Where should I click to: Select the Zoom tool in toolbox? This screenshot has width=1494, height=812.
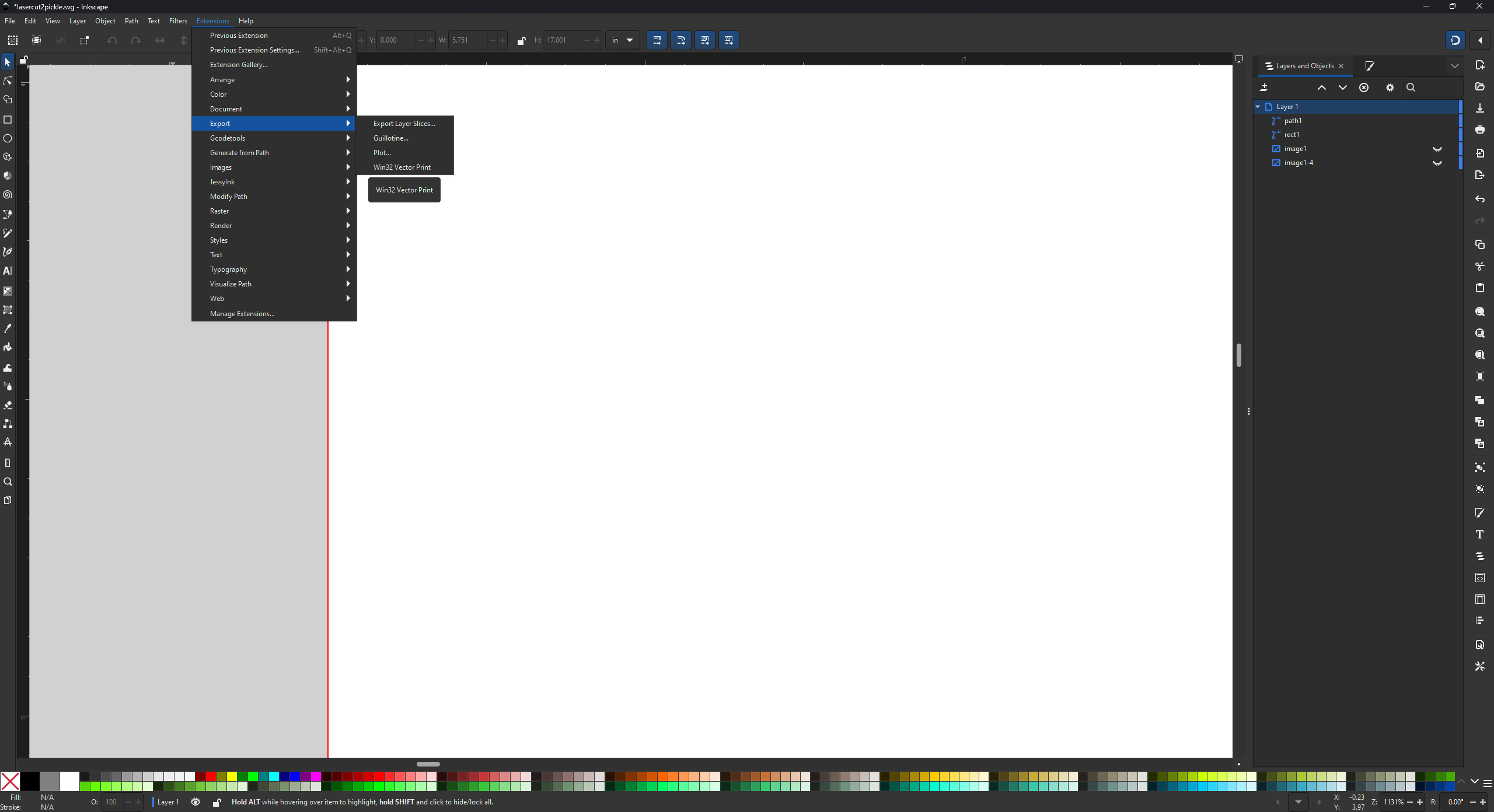[8, 482]
